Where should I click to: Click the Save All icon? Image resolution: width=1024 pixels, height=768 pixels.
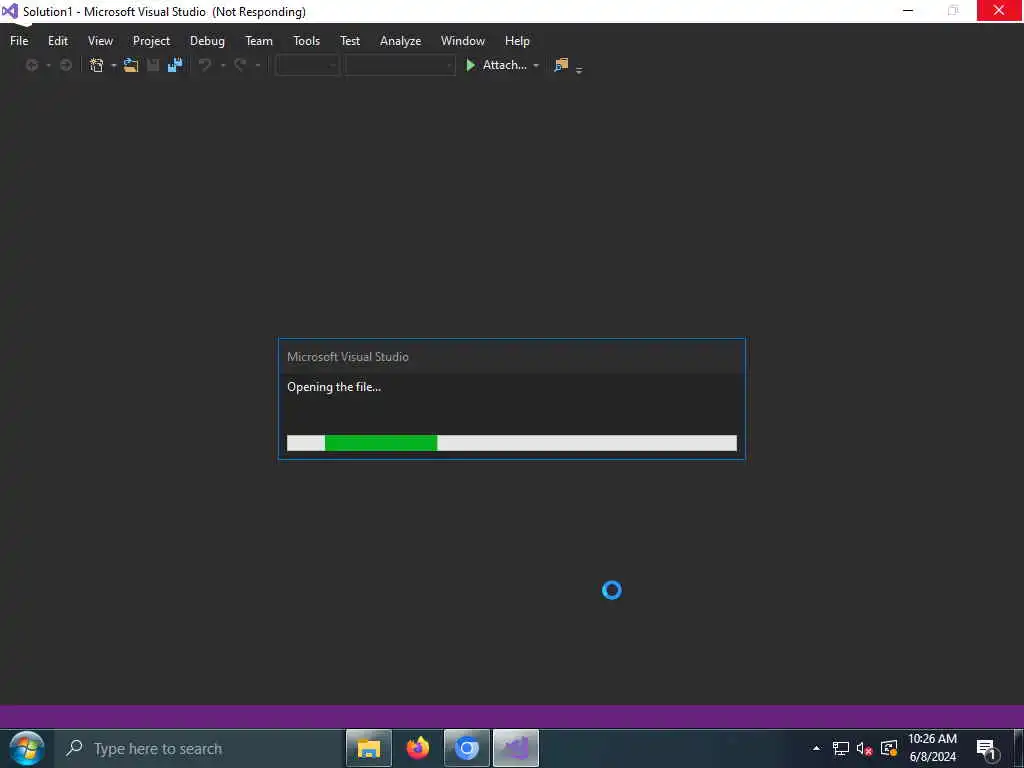click(x=174, y=65)
